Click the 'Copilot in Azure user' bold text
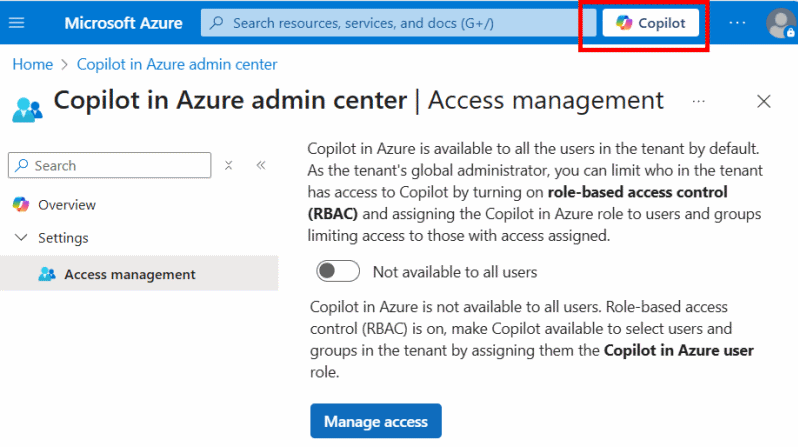This screenshot has width=798, height=447. coord(678,350)
